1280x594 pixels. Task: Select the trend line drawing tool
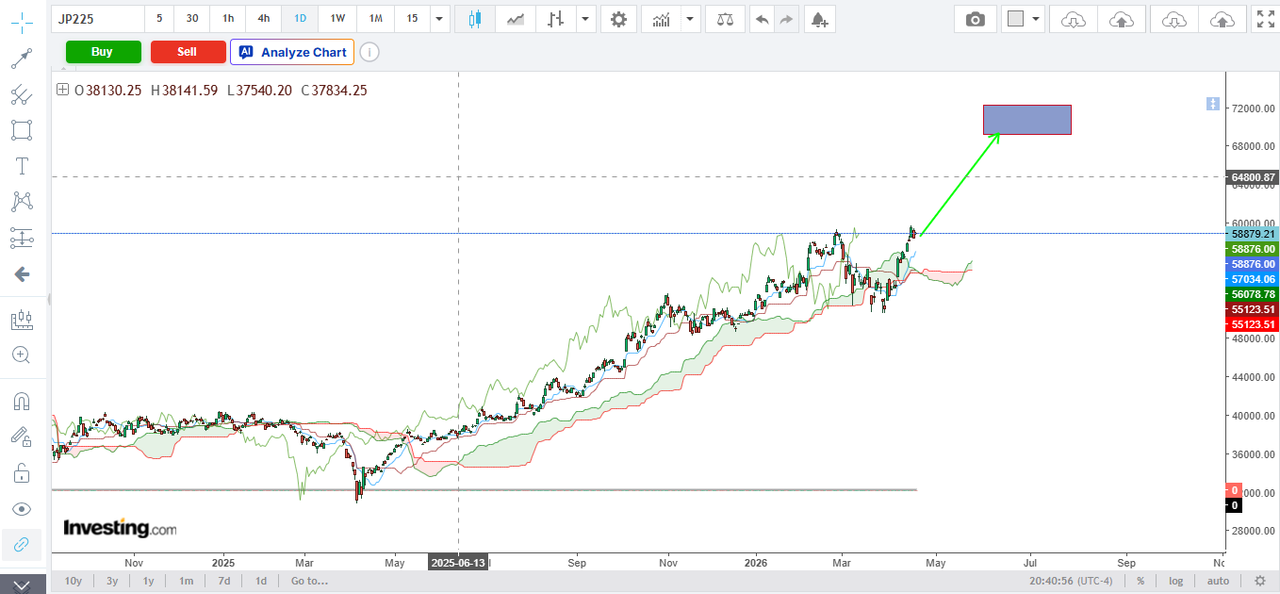pyautogui.click(x=21, y=58)
